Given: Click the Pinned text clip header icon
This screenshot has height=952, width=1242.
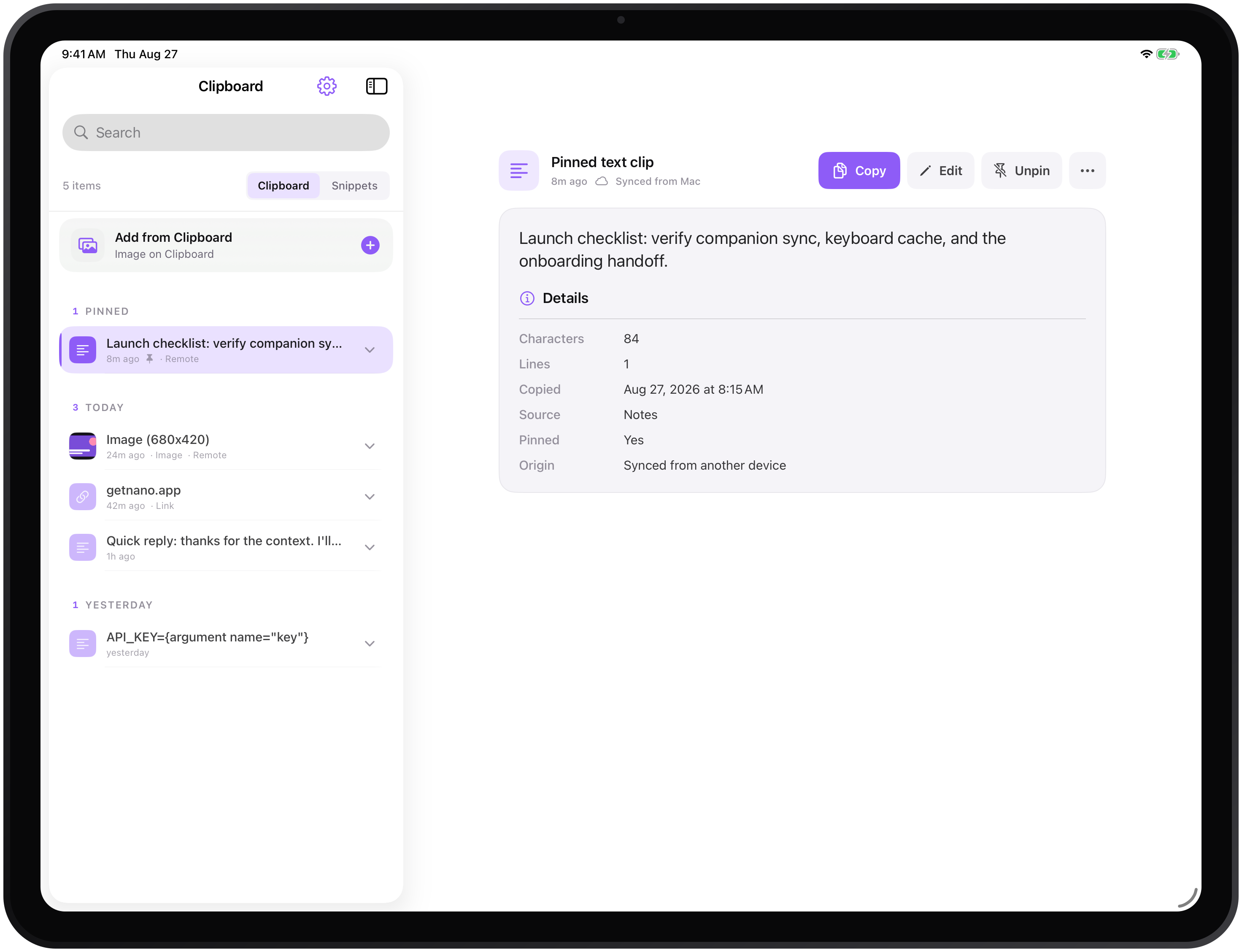Looking at the screenshot, I should [x=518, y=170].
